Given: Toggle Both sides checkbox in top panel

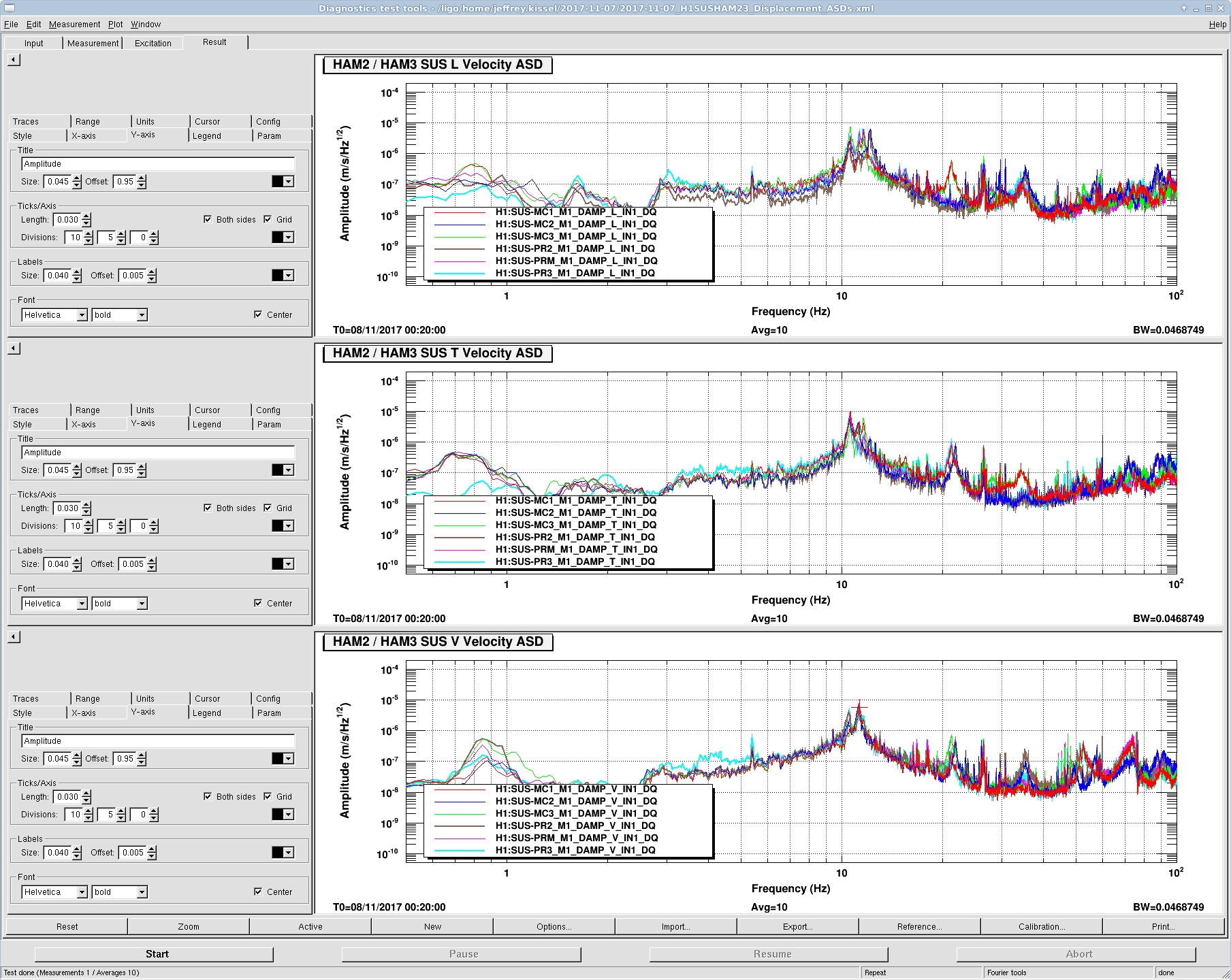Looking at the screenshot, I should tap(208, 219).
